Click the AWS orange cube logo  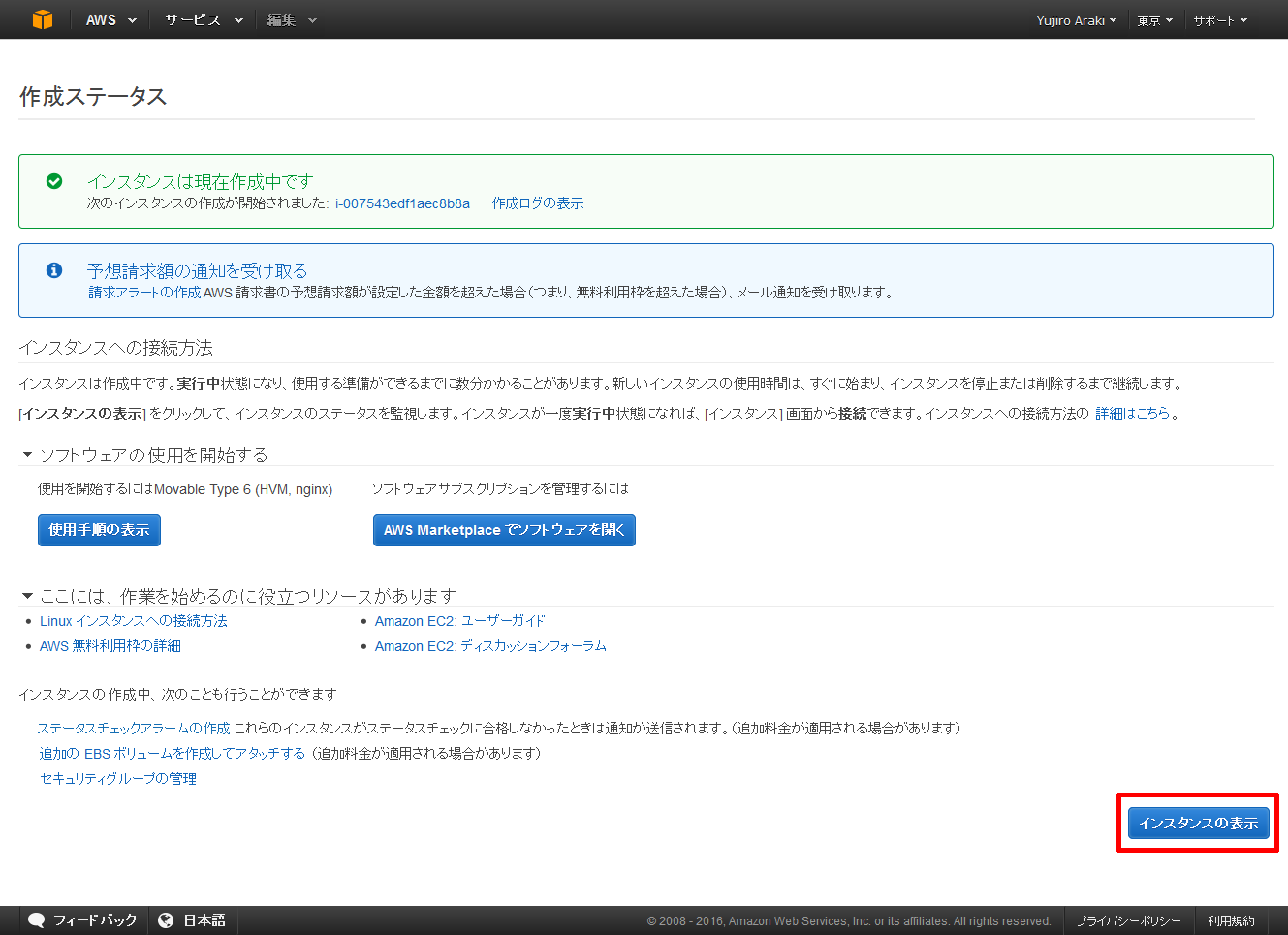[43, 19]
